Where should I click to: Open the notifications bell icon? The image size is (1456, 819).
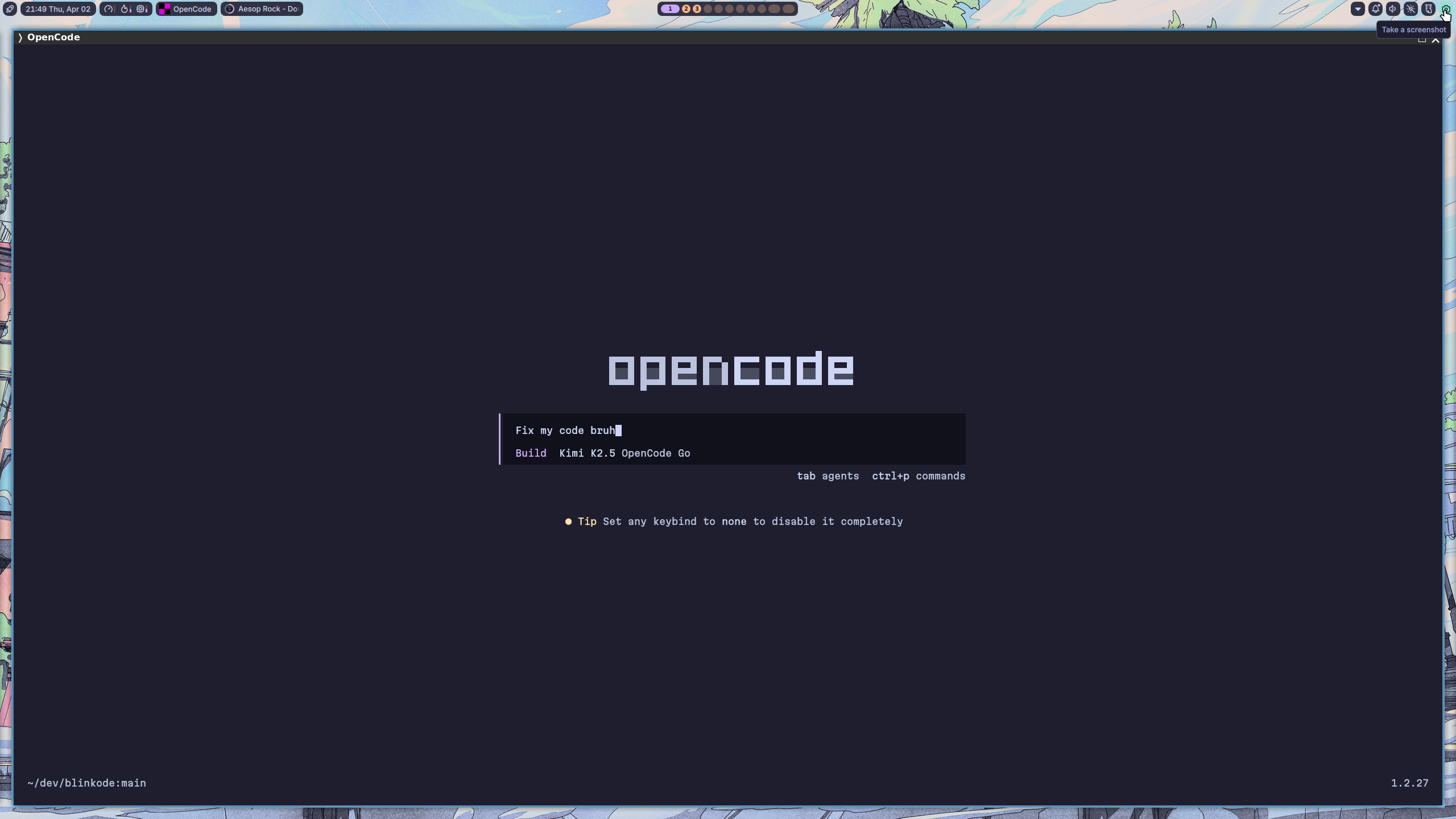pyautogui.click(x=1375, y=9)
